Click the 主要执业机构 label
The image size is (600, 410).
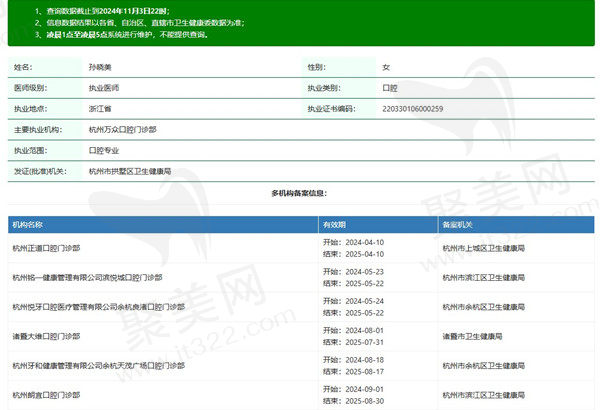click(38, 130)
